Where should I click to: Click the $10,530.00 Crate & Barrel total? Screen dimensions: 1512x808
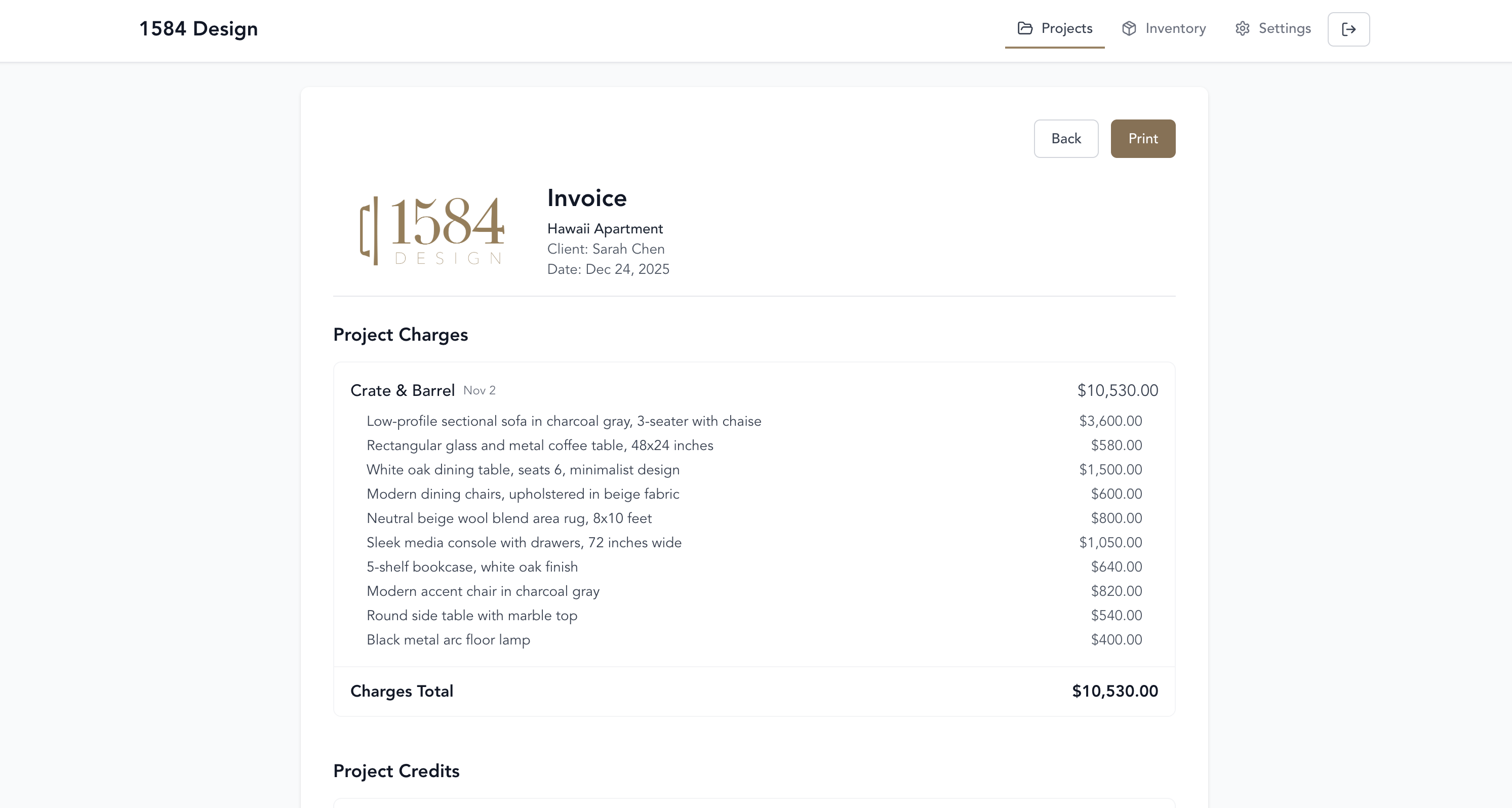pos(1117,390)
